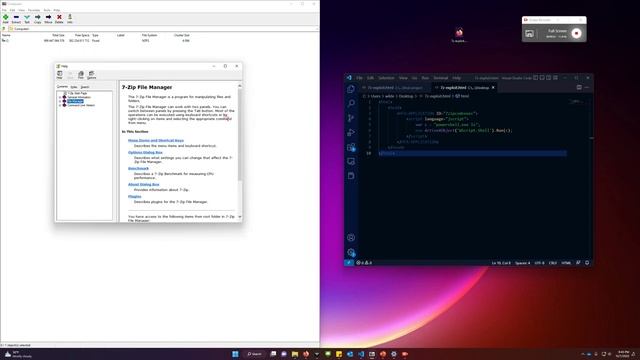Click the notifications bell in VS Code status bar
This screenshot has width=640, height=360.
pos(587,263)
